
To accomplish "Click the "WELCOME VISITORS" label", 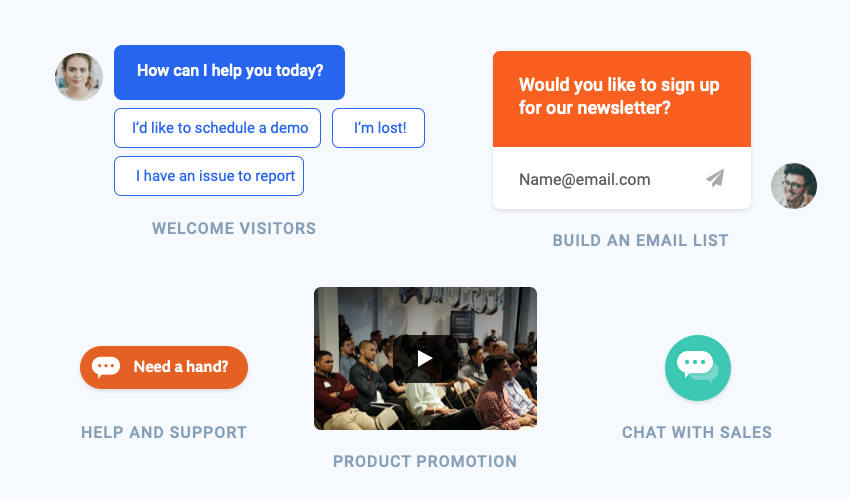I will [x=234, y=228].
